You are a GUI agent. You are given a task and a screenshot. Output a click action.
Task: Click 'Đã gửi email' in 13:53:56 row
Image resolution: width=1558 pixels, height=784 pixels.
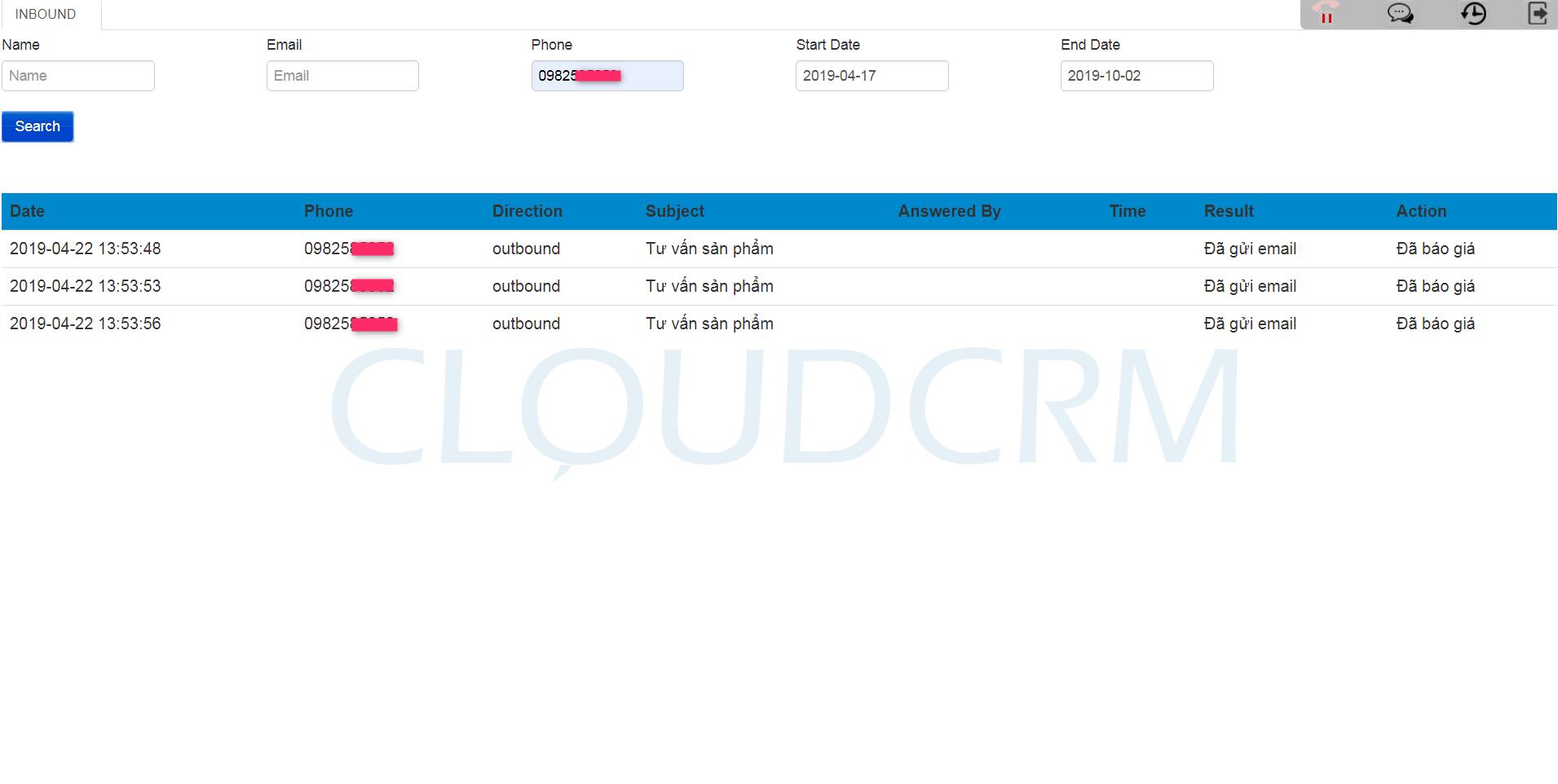click(1250, 324)
